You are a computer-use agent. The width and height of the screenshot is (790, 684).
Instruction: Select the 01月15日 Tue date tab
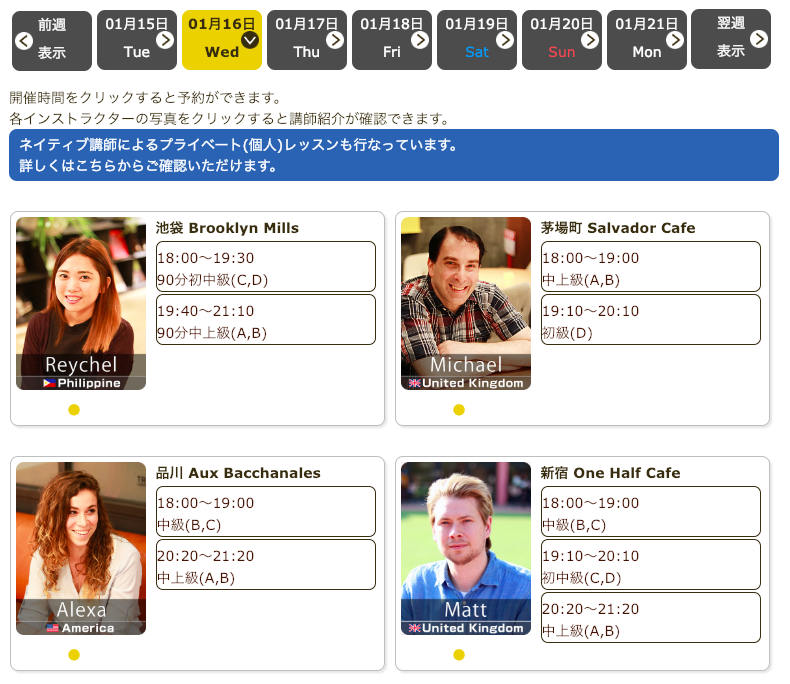point(136,40)
